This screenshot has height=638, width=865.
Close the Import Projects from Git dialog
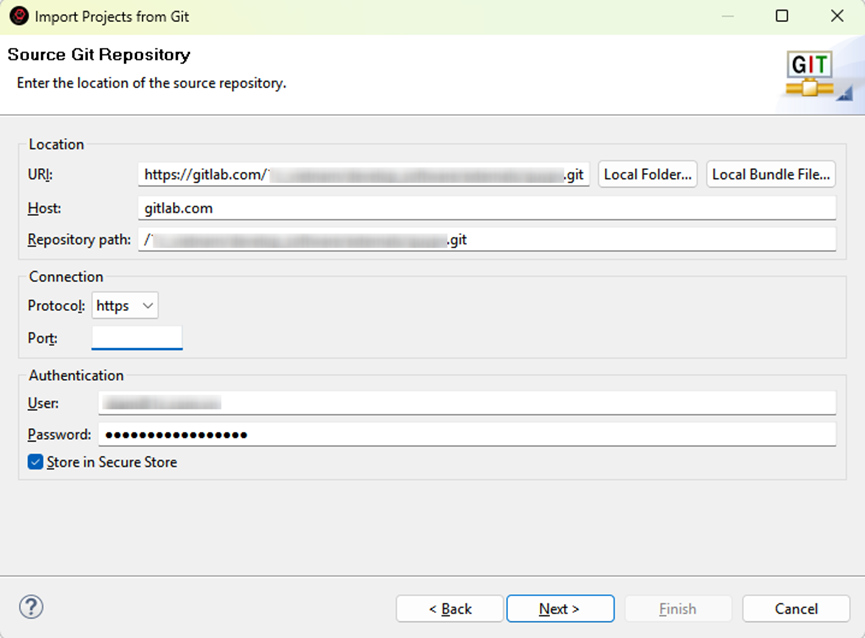pos(837,16)
